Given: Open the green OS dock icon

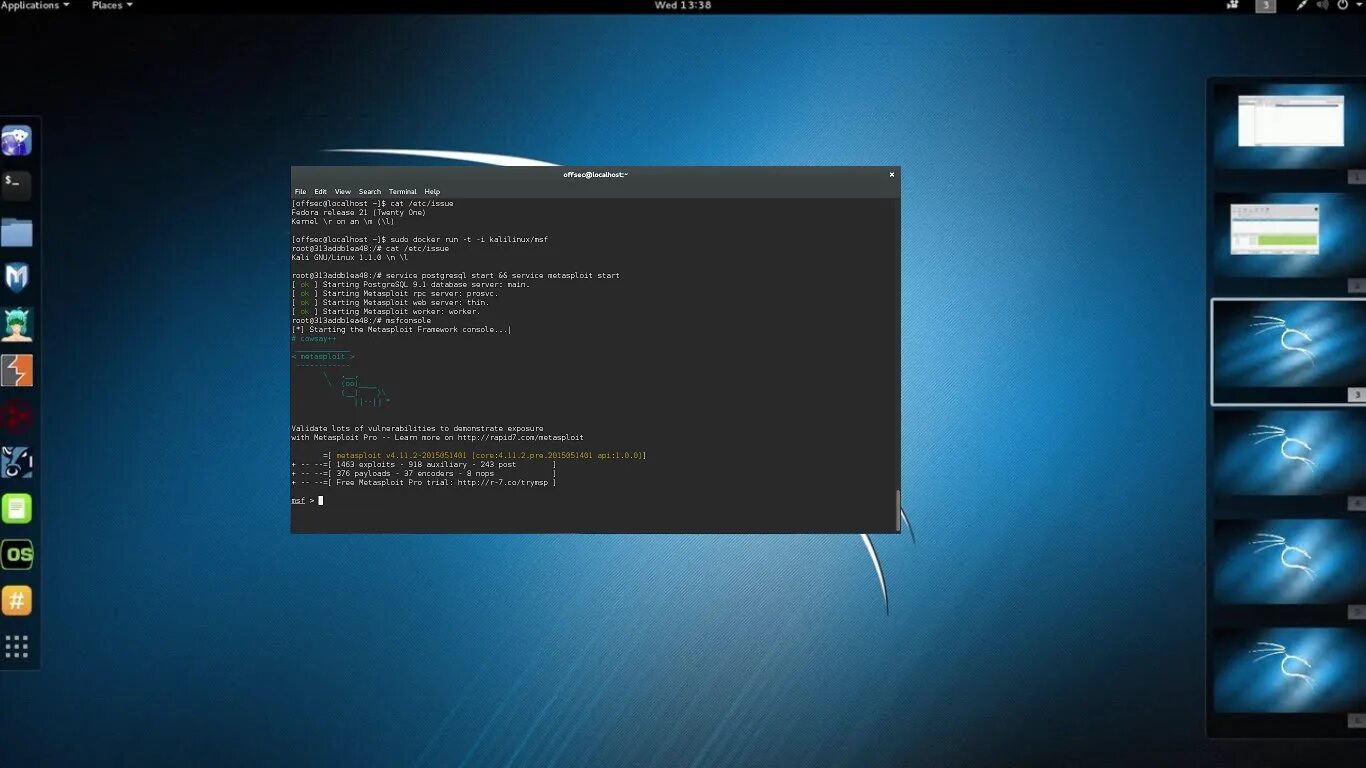Looking at the screenshot, I should pyautogui.click(x=17, y=554).
